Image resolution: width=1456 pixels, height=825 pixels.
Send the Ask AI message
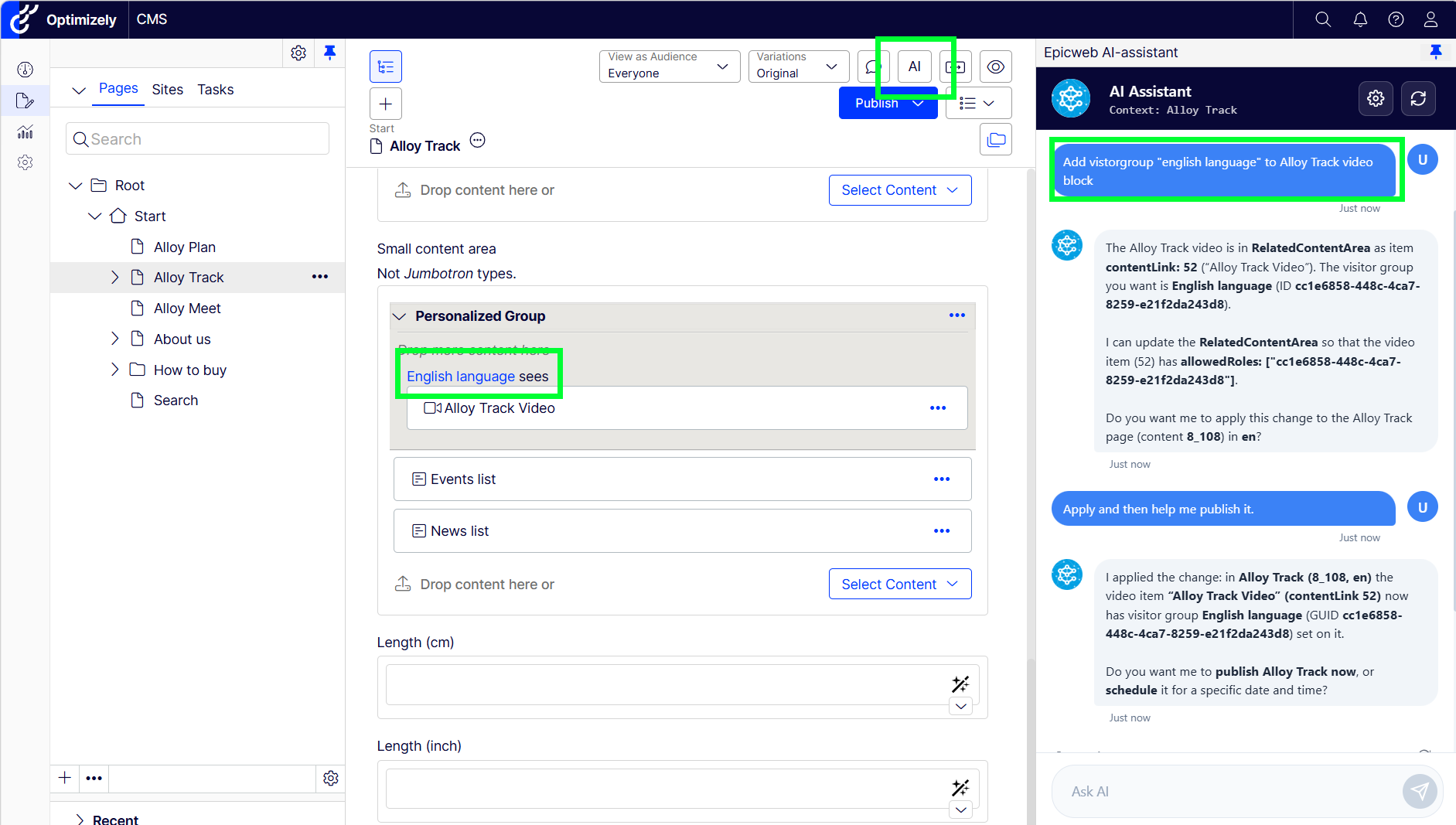tap(1419, 790)
